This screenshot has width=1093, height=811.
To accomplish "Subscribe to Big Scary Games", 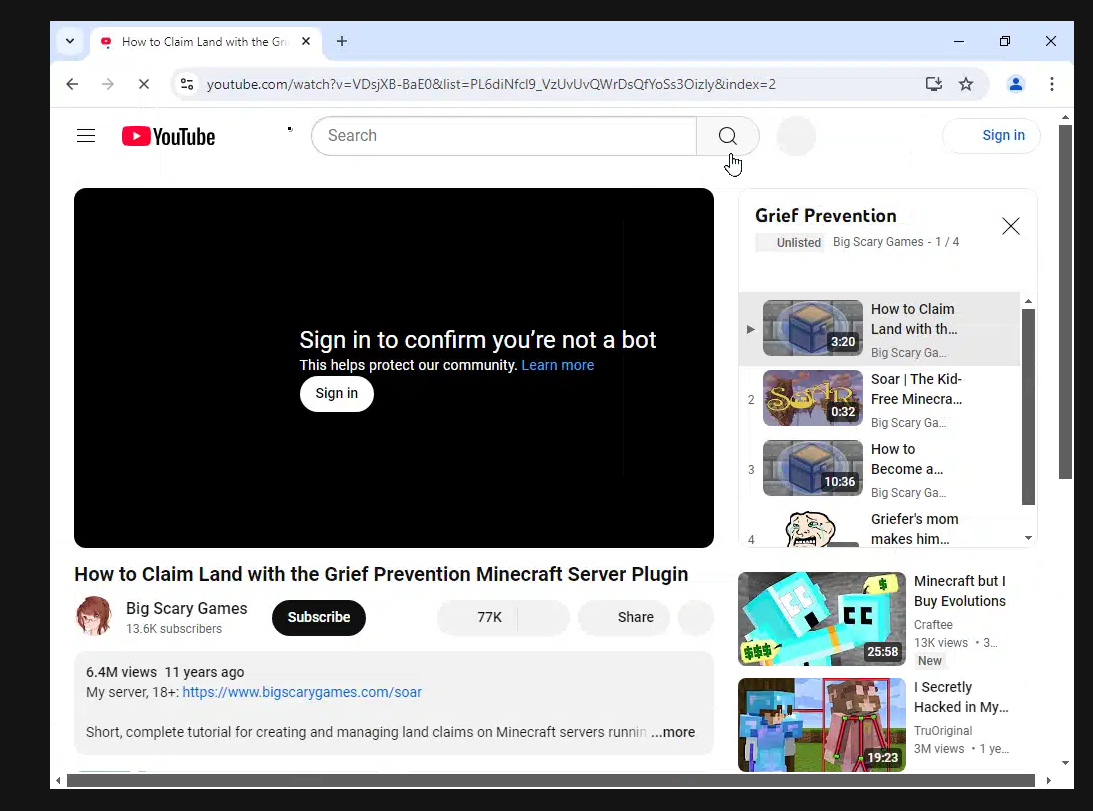I will point(319,617).
